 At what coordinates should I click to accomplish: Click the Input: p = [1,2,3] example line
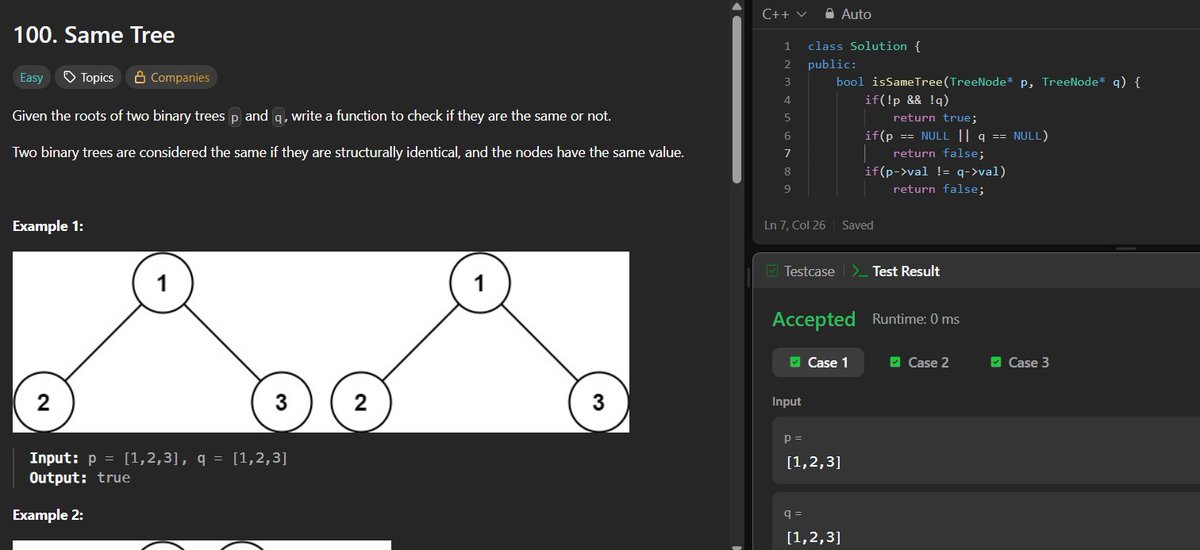tap(159, 458)
